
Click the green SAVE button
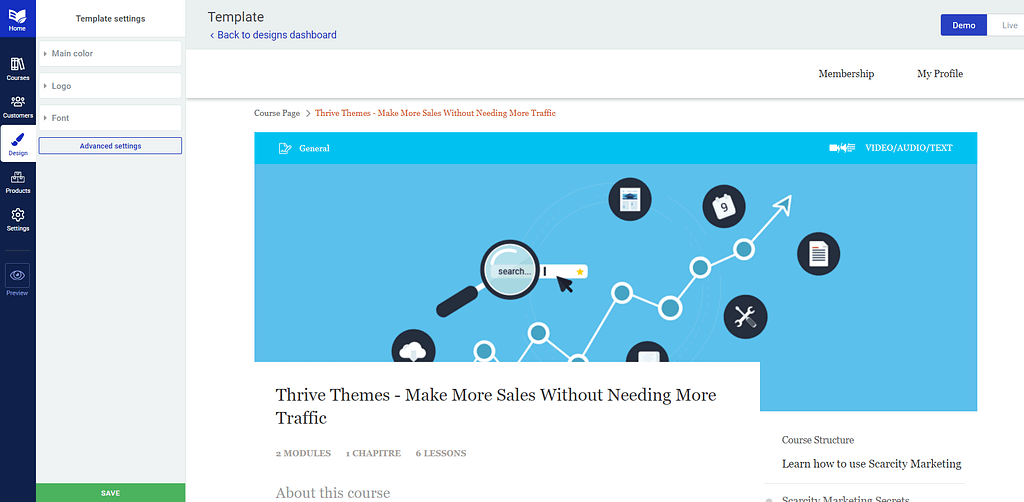pos(110,493)
